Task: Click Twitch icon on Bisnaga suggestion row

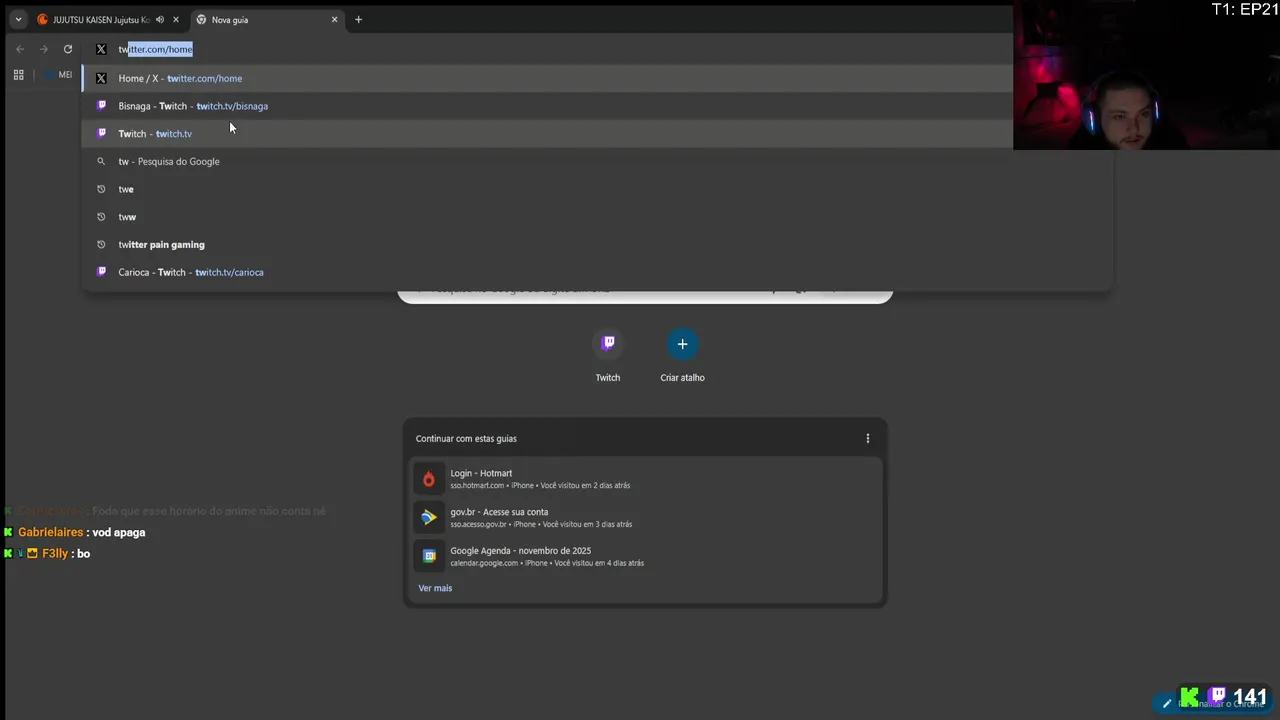Action: [x=101, y=106]
